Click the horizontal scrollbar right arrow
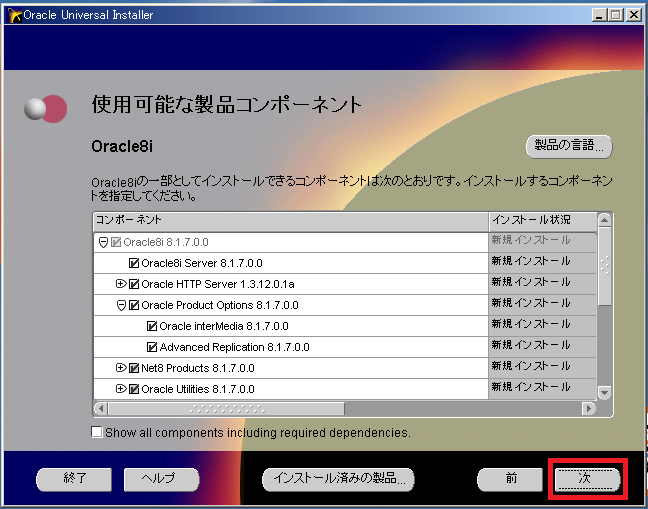The width and height of the screenshot is (648, 509). click(589, 409)
